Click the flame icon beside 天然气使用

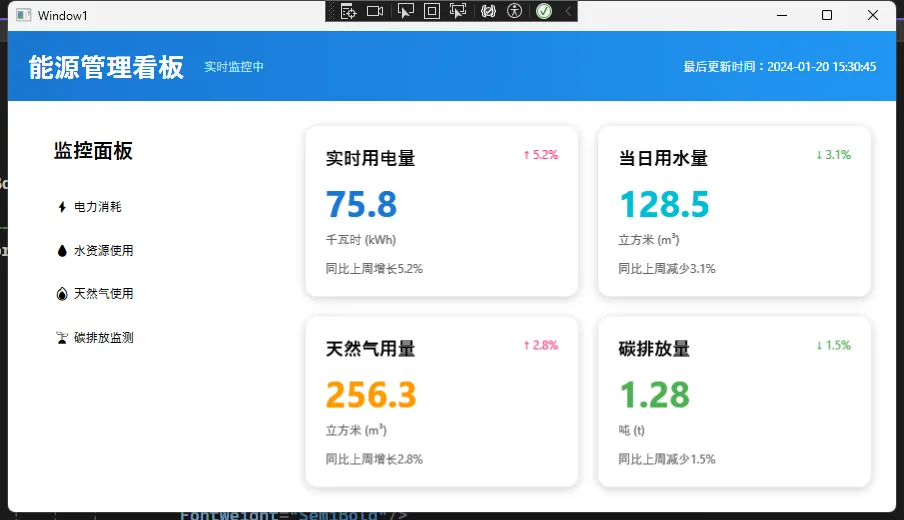(62, 294)
